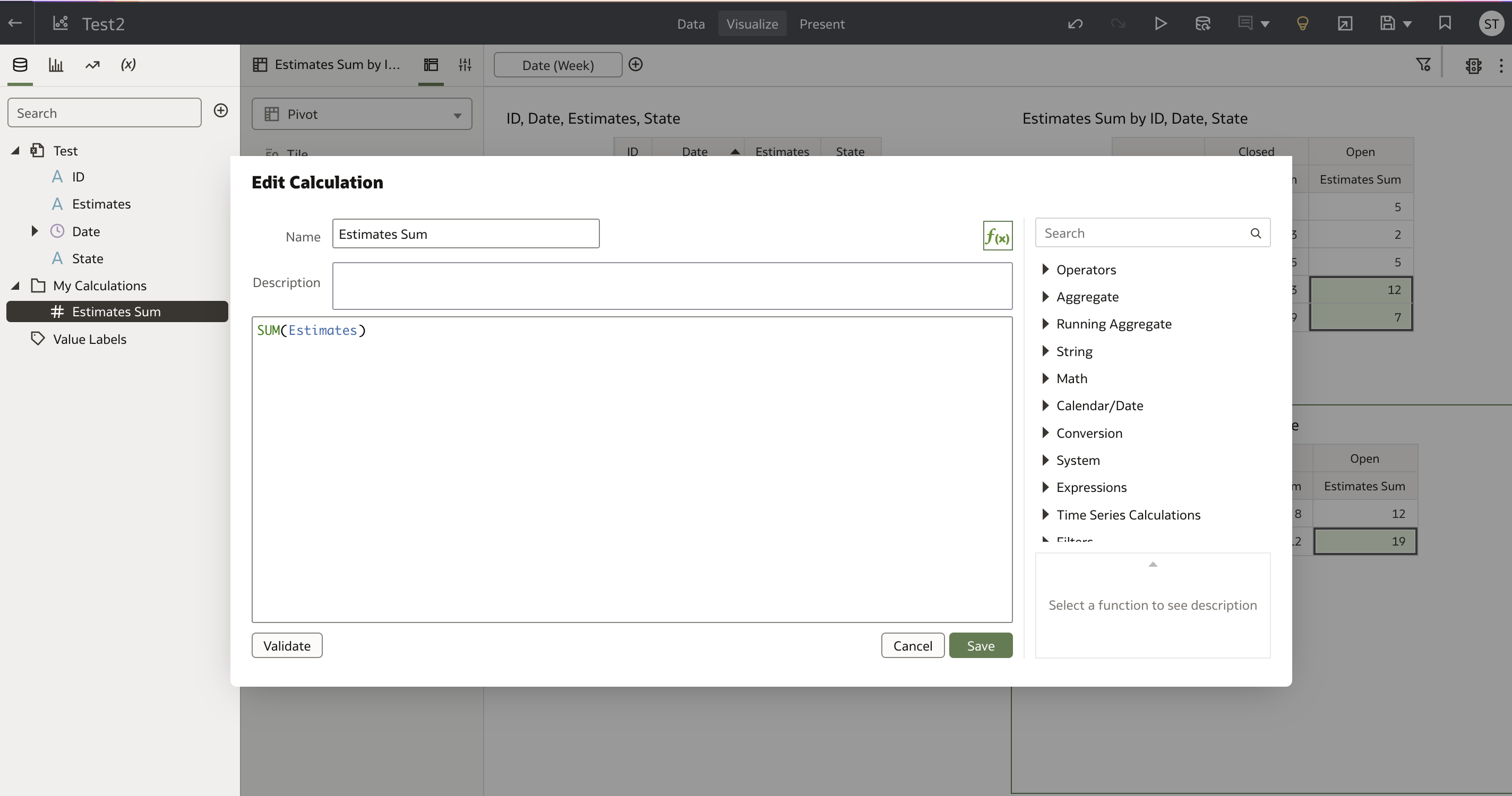This screenshot has width=1512, height=796.
Task: Click the properties sliders icon
Action: tap(465, 65)
